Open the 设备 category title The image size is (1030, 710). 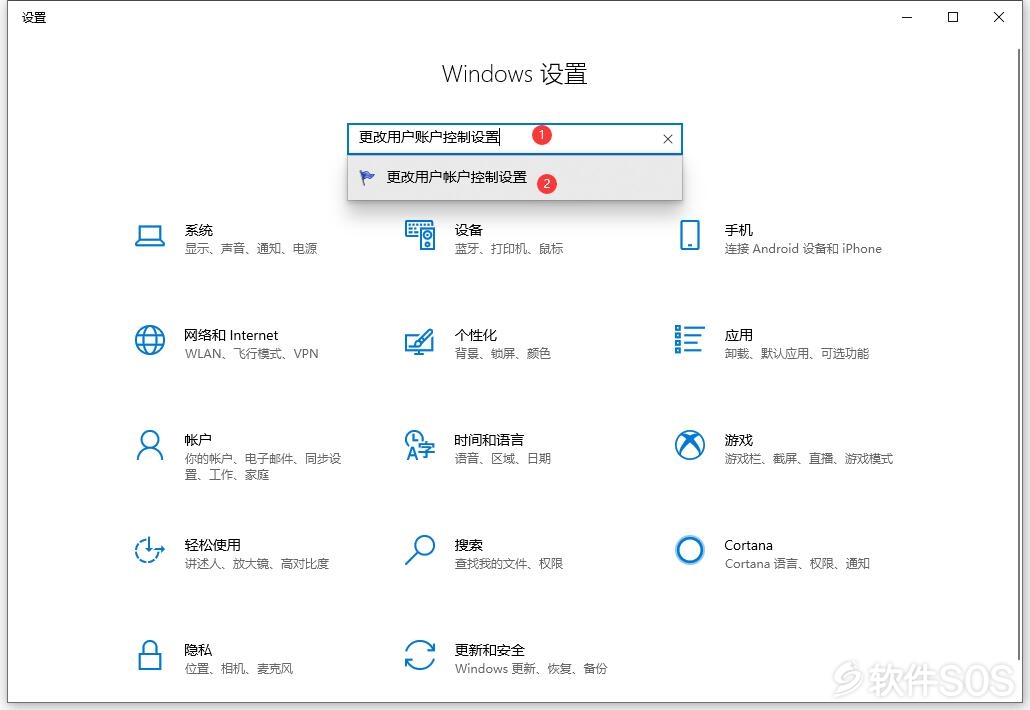tap(468, 230)
